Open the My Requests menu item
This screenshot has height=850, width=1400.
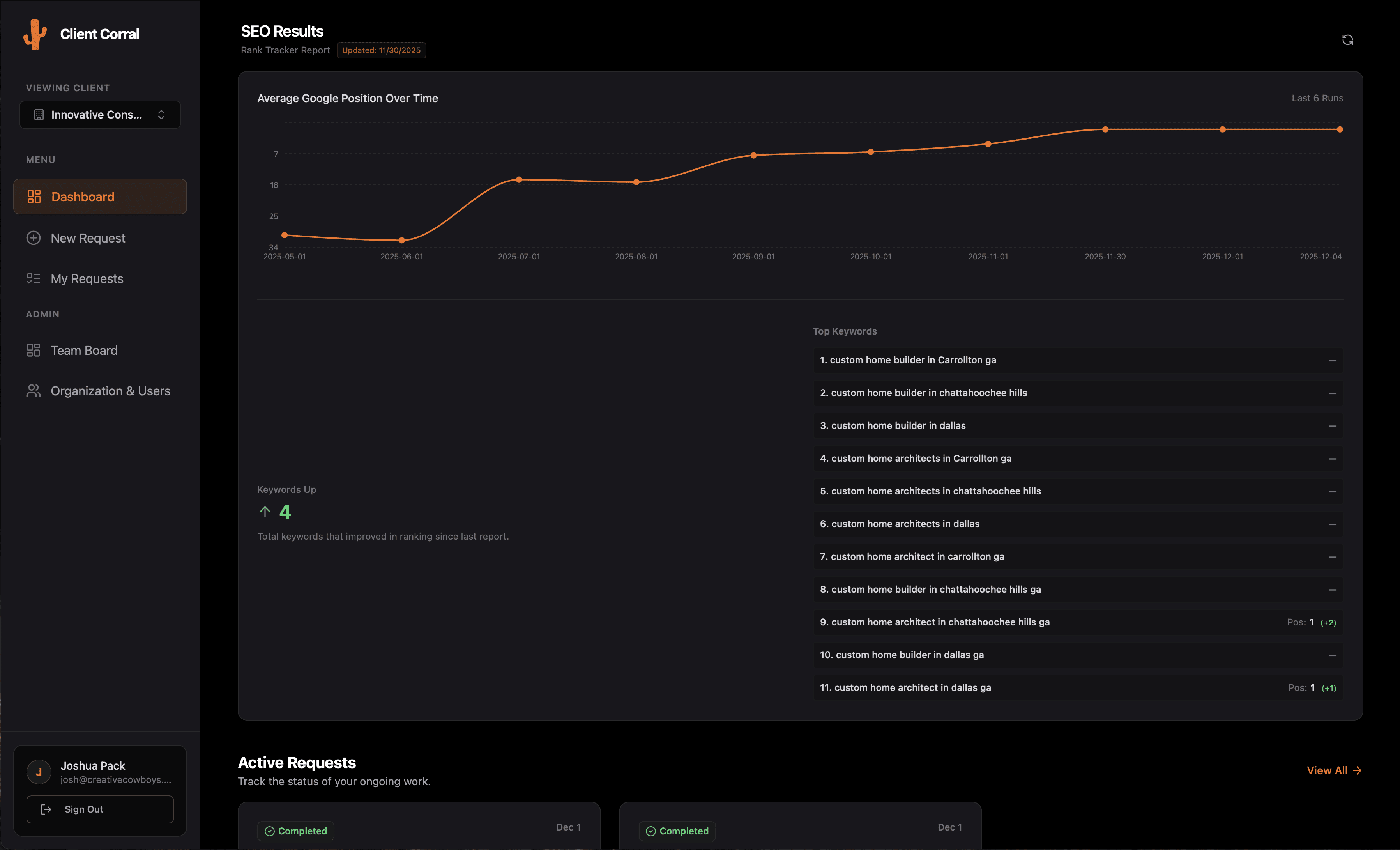click(87, 279)
